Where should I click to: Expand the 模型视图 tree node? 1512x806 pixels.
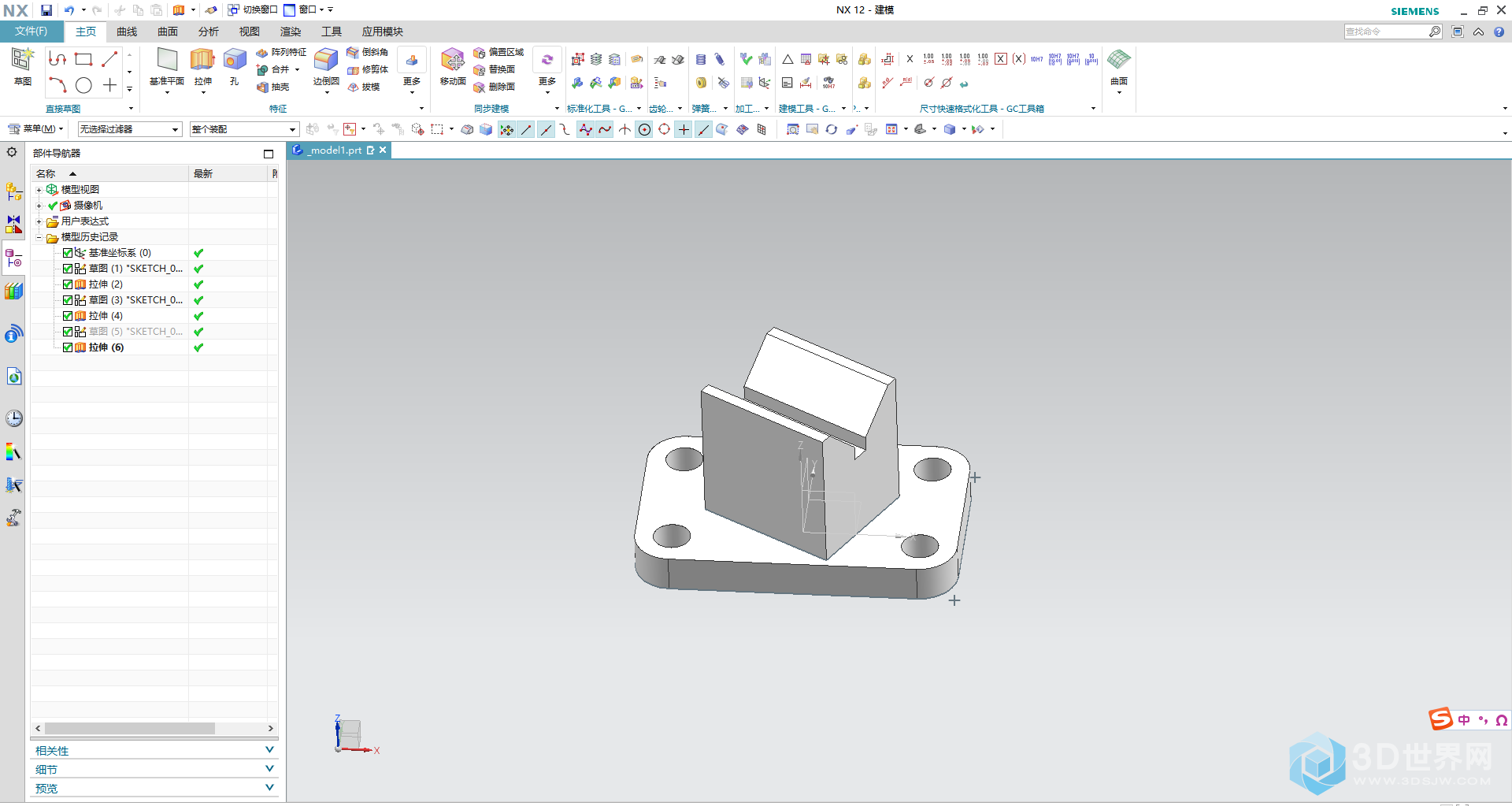pos(39,190)
